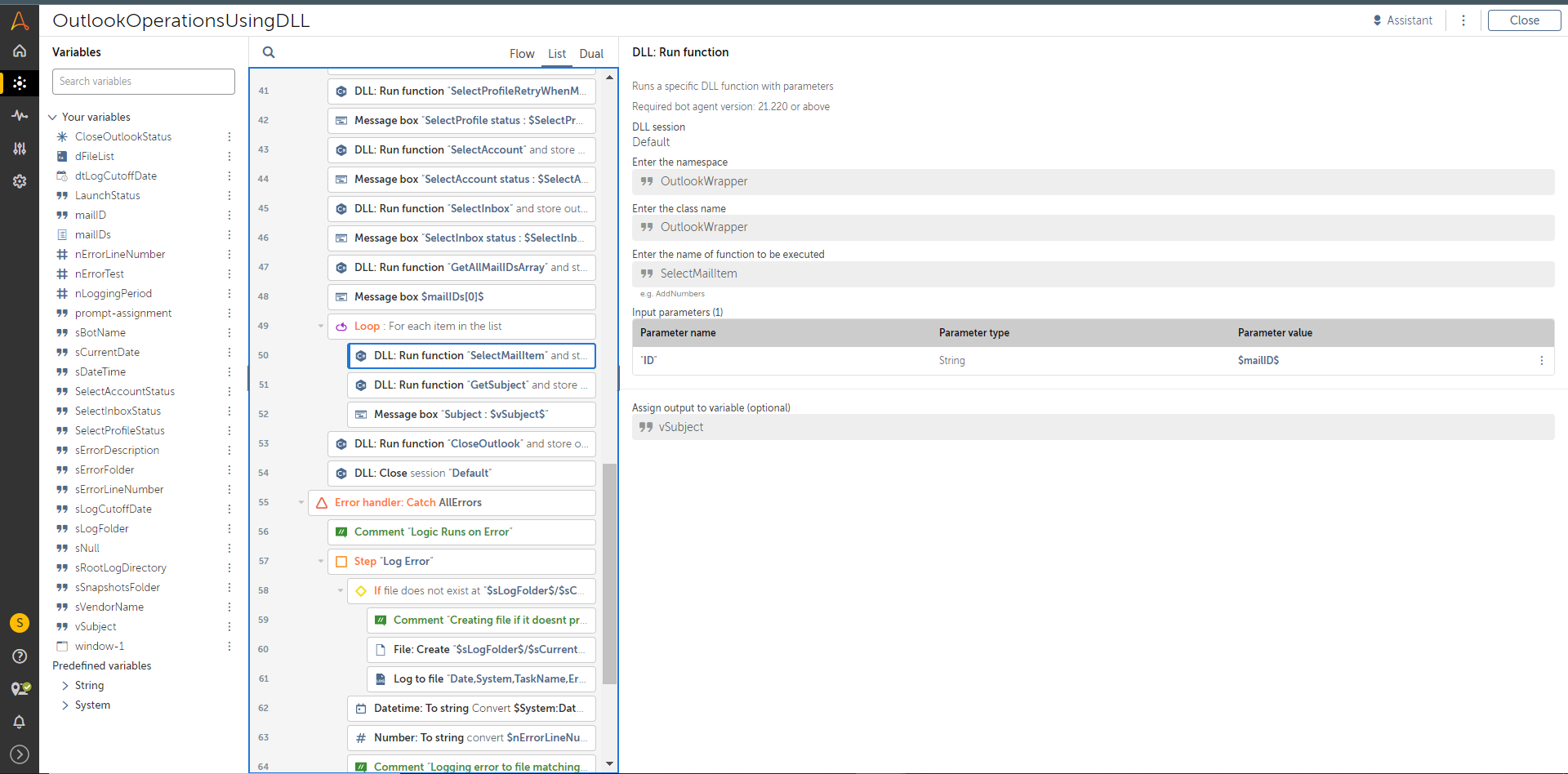The image size is (1568, 774).
Task: Open the Activity pulse icon in sidebar
Action: click(x=20, y=116)
